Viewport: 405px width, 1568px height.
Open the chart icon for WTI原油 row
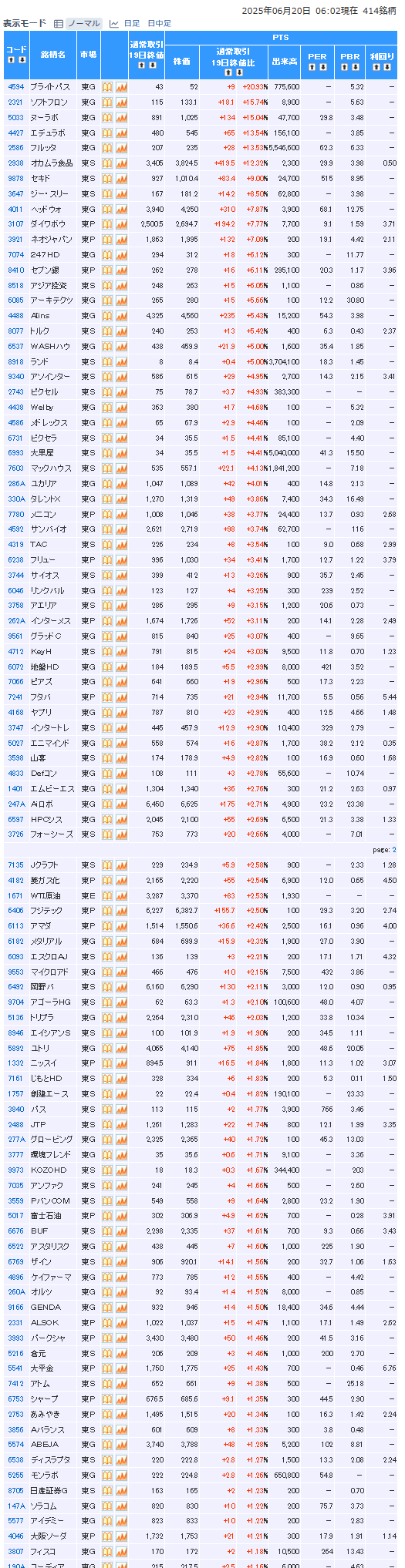(121, 895)
